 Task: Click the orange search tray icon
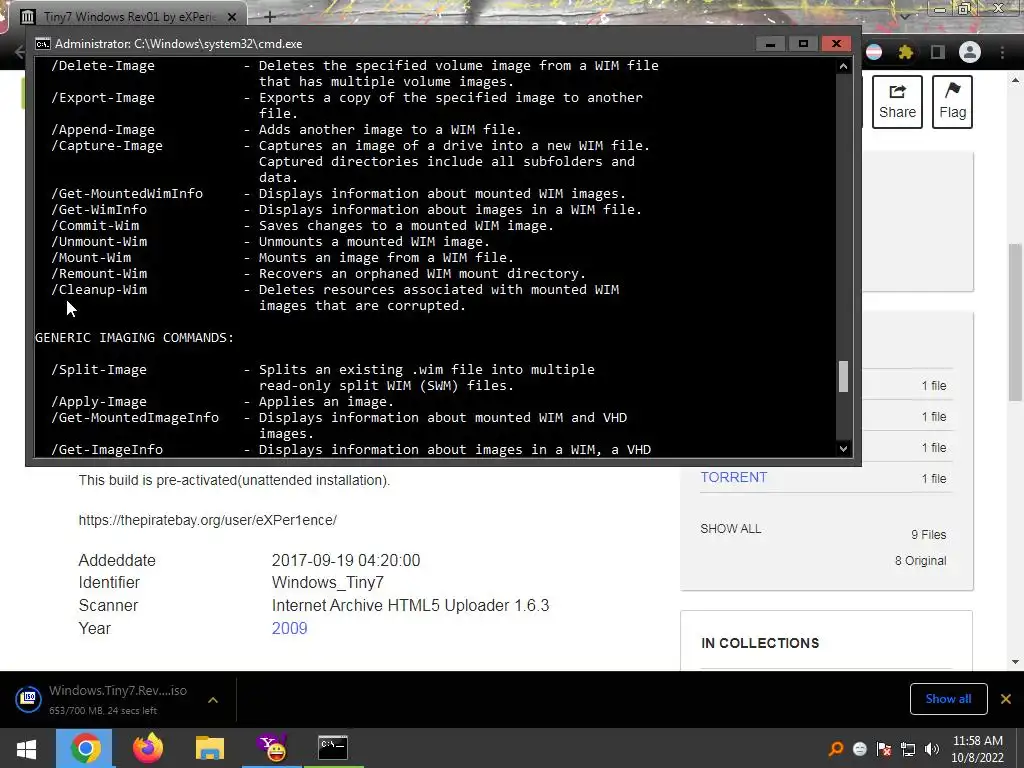(835, 749)
